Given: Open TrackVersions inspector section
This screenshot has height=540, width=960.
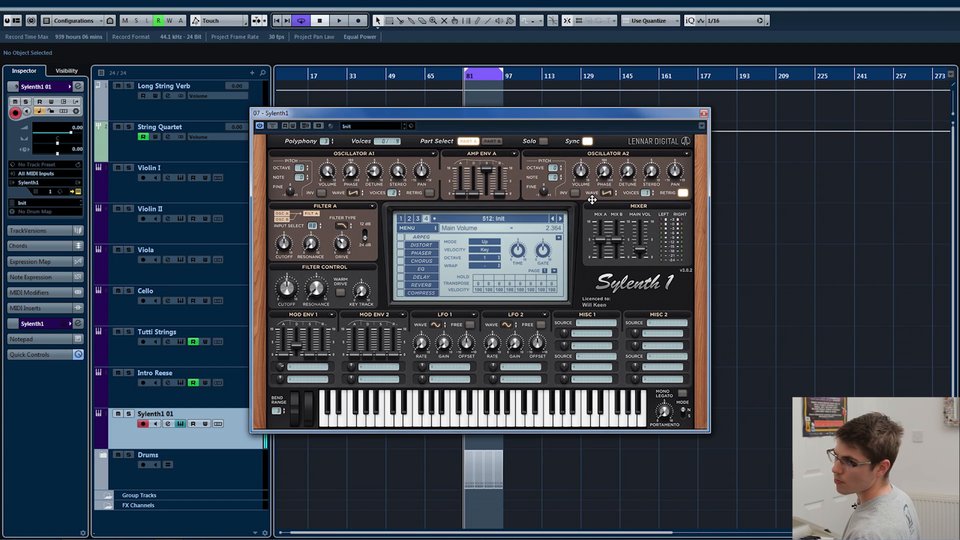Looking at the screenshot, I should [45, 230].
